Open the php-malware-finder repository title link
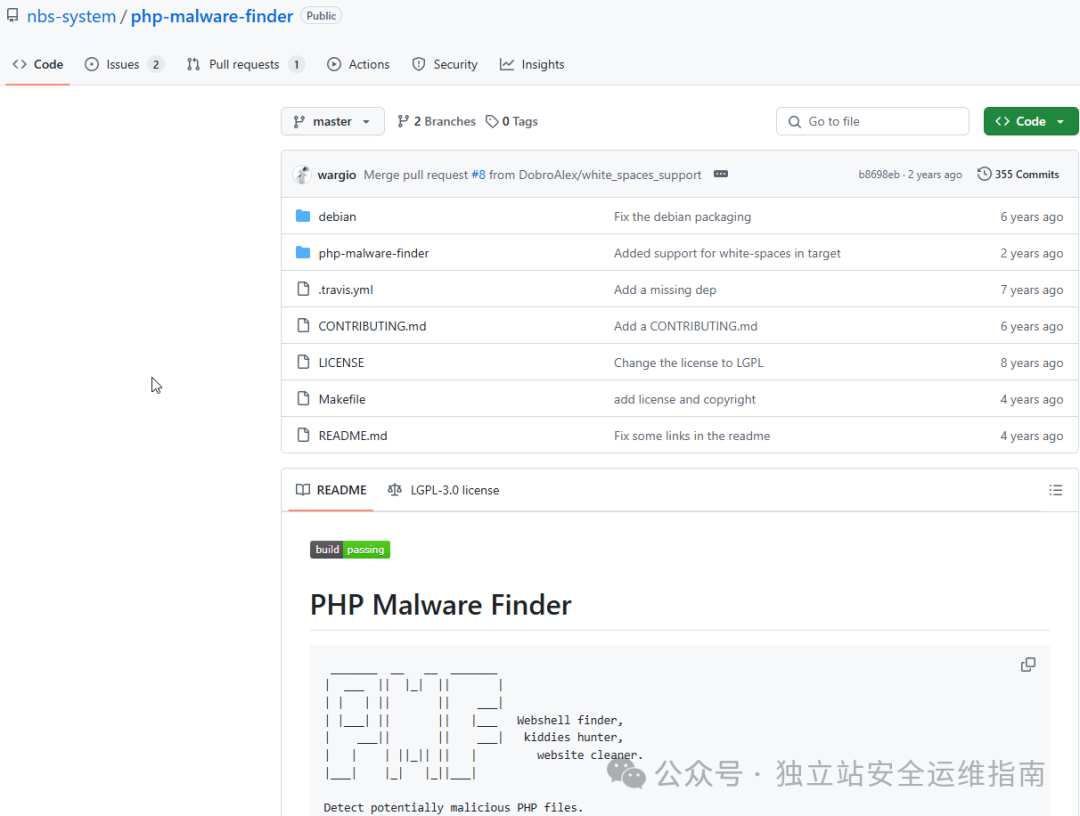 coord(211,16)
